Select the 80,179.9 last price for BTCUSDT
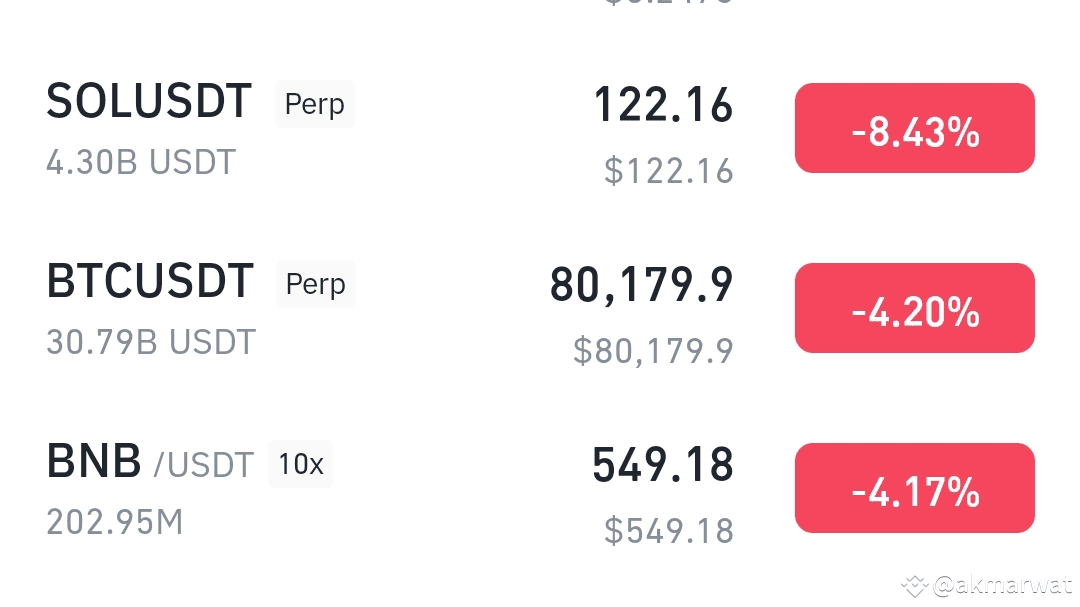1080x607 pixels. pos(641,285)
